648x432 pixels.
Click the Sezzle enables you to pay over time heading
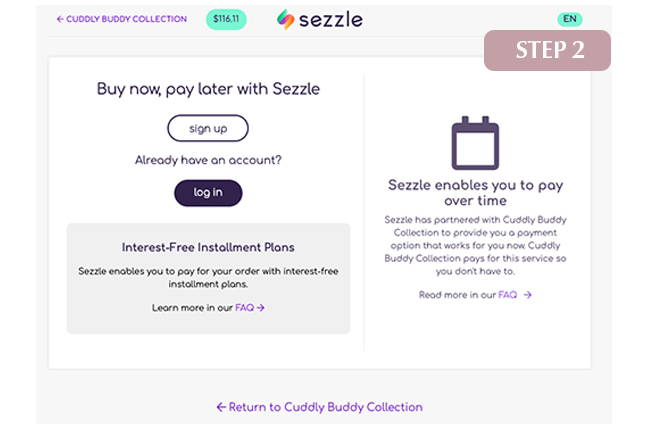click(x=475, y=193)
